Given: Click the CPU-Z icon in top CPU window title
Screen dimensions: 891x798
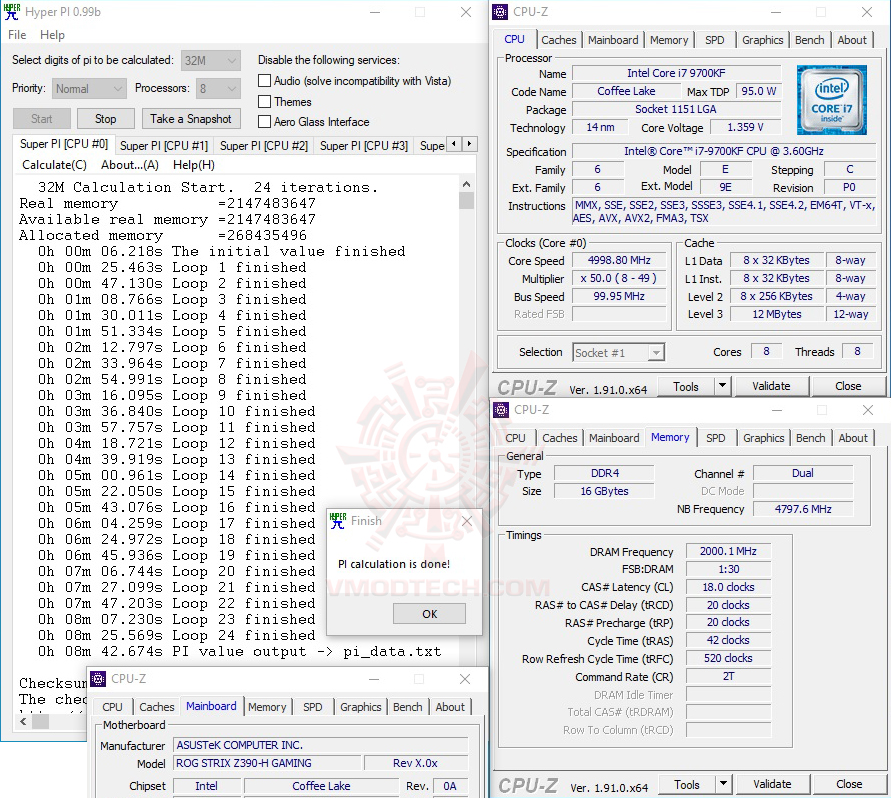Looking at the screenshot, I should (500, 12).
